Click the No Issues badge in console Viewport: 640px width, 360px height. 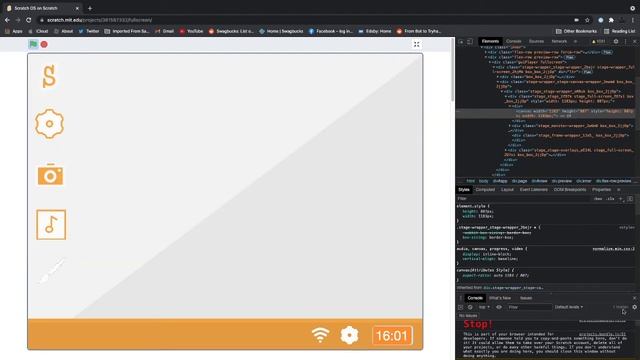tap(468, 316)
